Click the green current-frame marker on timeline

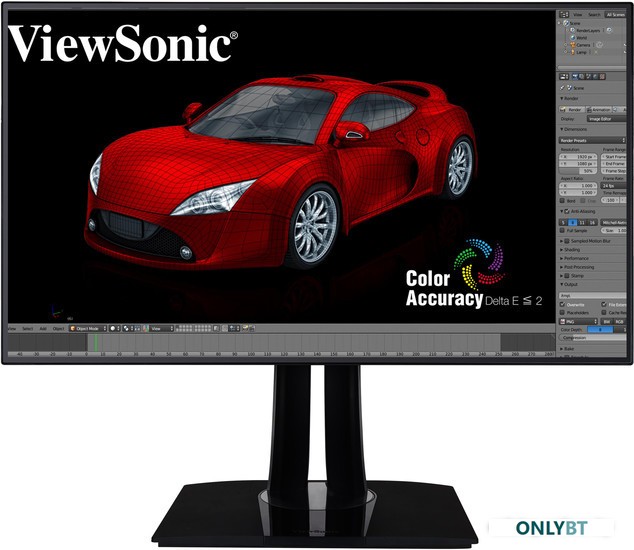point(96,343)
